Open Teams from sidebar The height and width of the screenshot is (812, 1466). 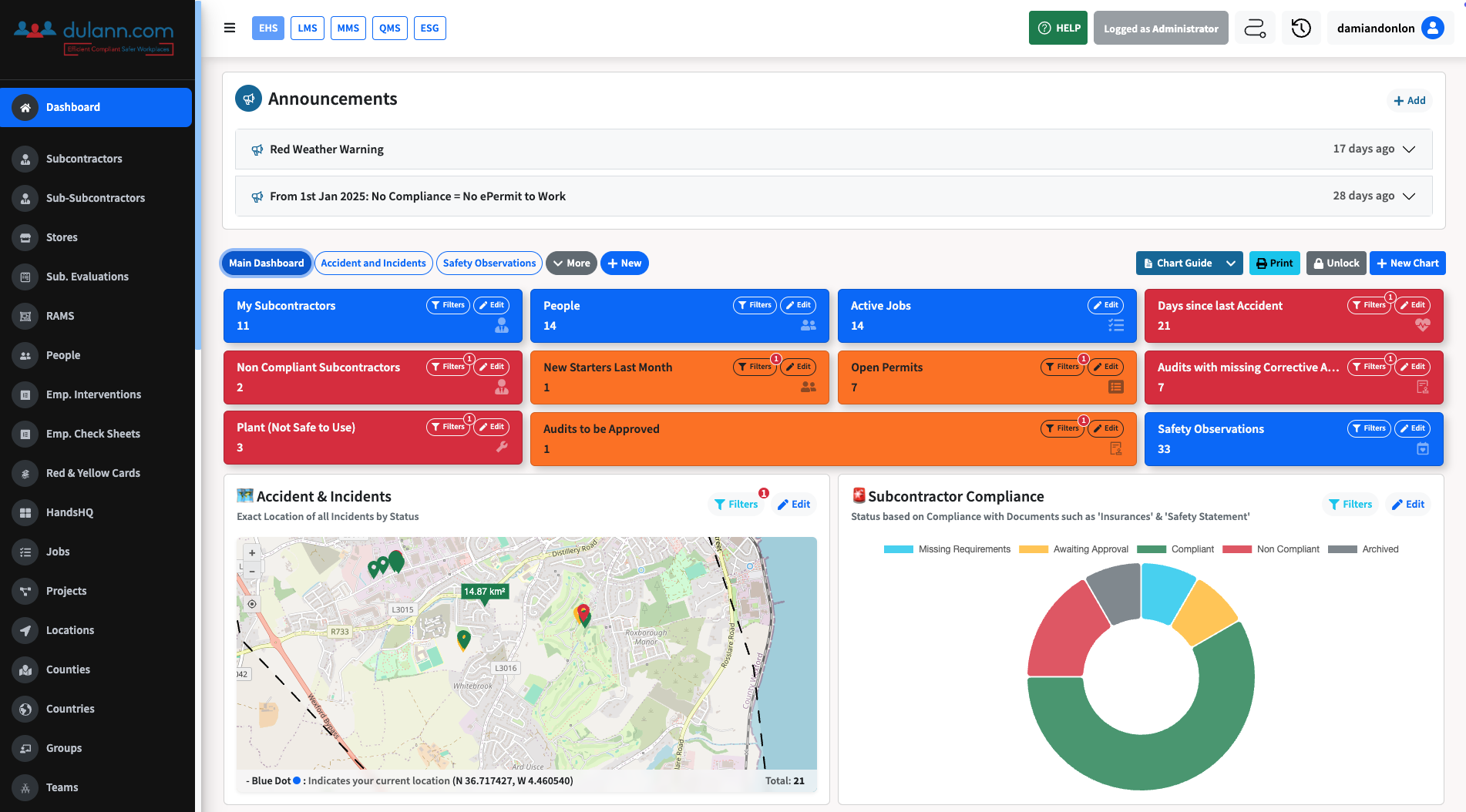pos(62,787)
